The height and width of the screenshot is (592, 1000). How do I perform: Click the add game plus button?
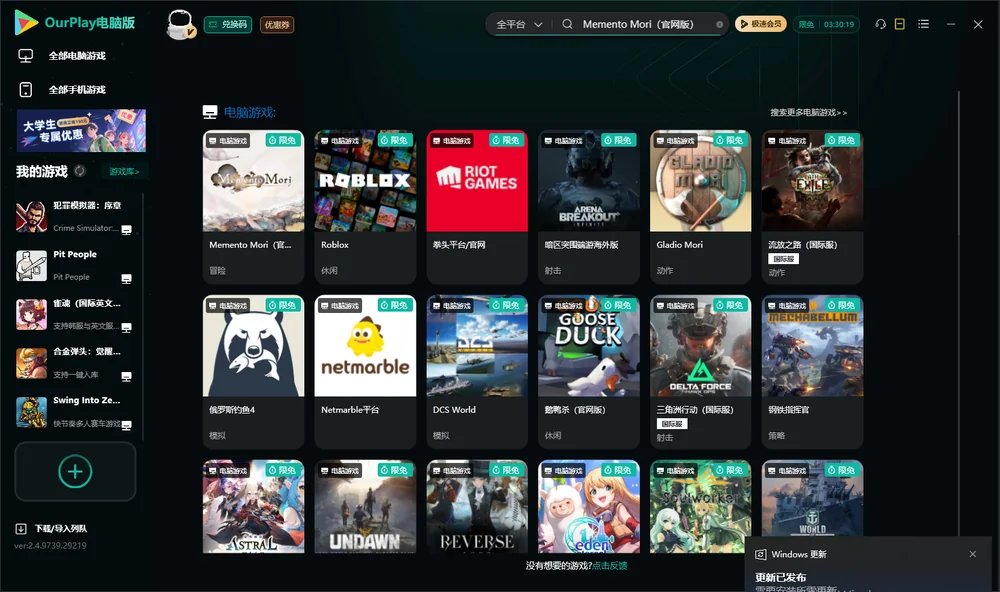[x=75, y=471]
